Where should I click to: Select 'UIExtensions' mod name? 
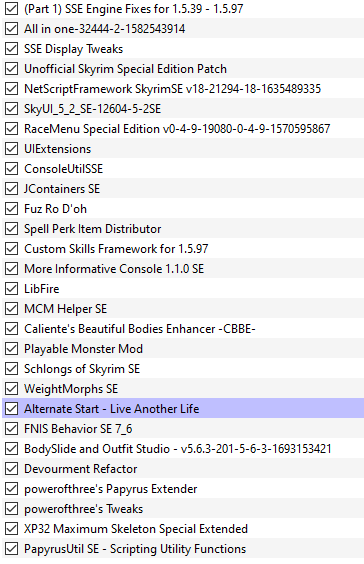click(x=58, y=149)
